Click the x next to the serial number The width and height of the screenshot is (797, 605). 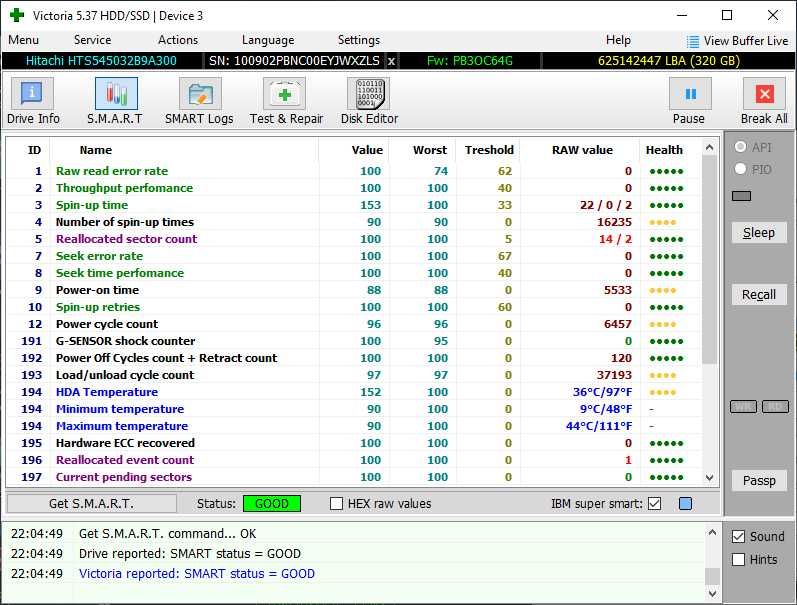pyautogui.click(x=391, y=62)
